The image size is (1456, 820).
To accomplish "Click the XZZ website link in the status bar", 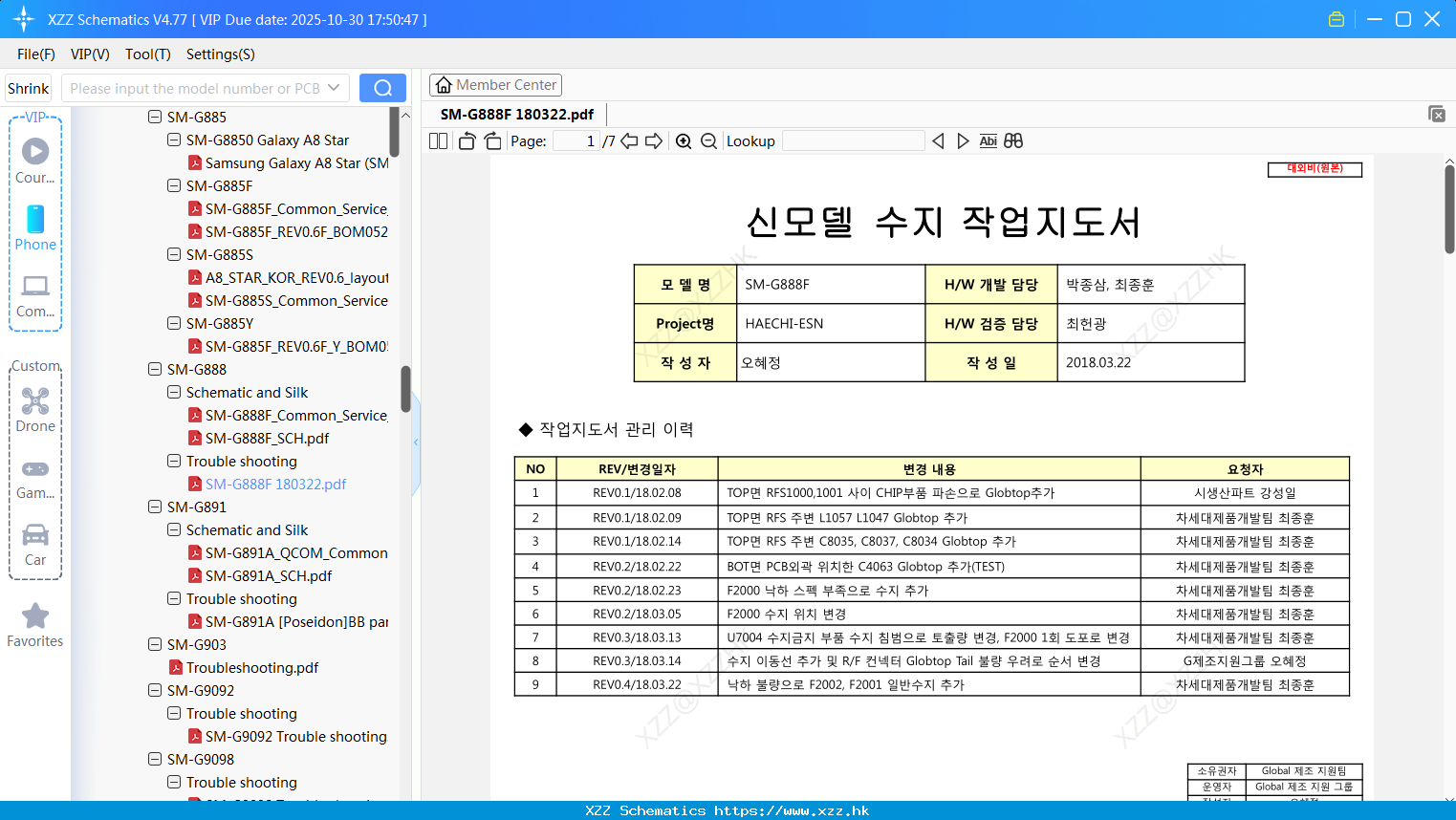I will click(x=792, y=810).
